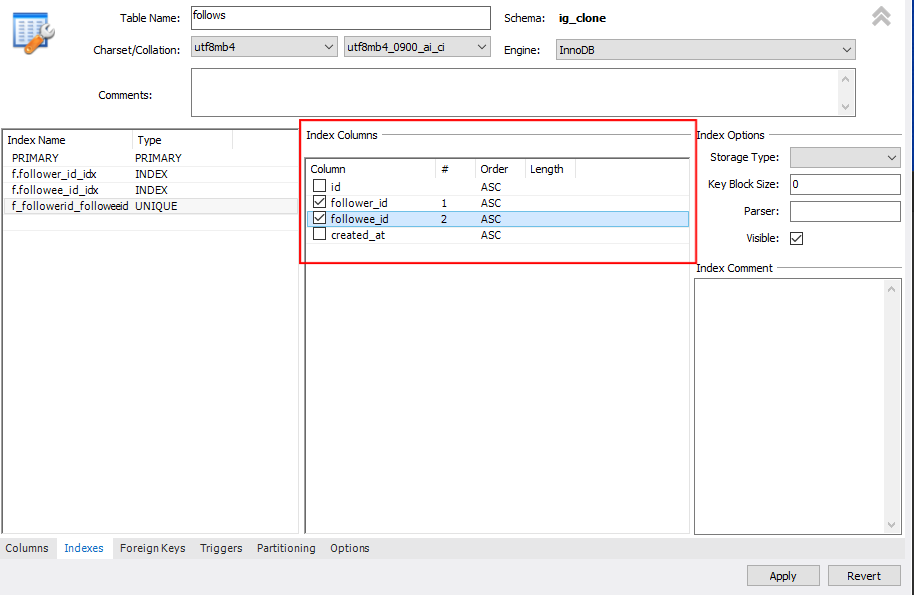Click the follower_id column name
This screenshot has width=914, height=595.
tap(359, 203)
